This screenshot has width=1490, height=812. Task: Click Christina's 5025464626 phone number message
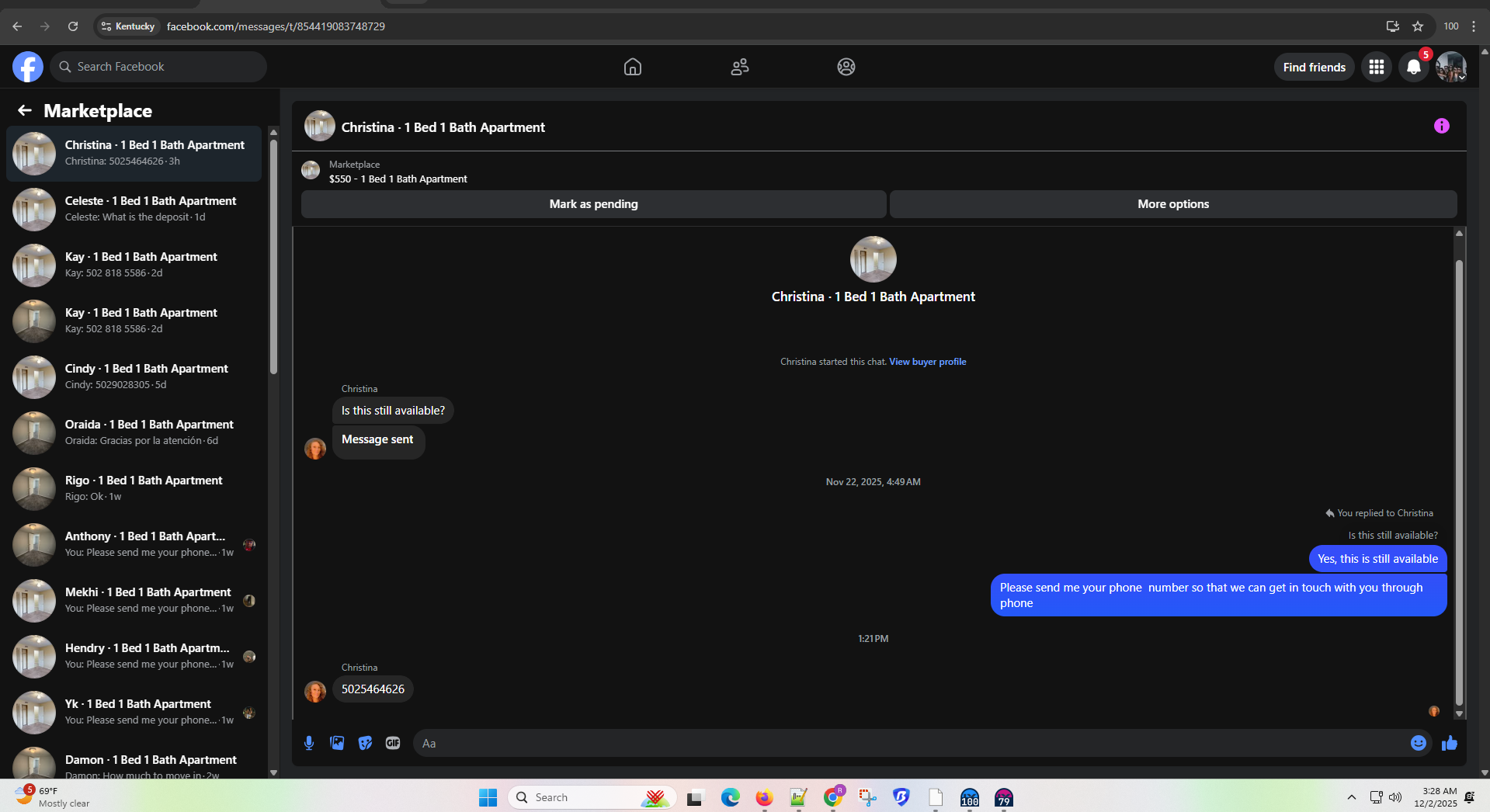pyautogui.click(x=373, y=689)
